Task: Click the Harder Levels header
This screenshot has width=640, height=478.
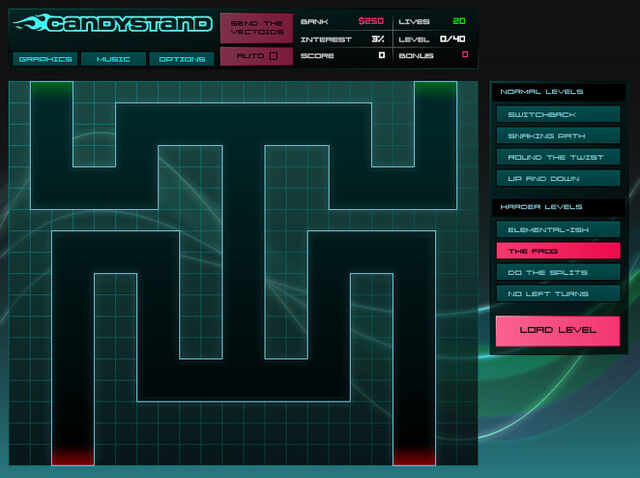Action: click(x=558, y=207)
